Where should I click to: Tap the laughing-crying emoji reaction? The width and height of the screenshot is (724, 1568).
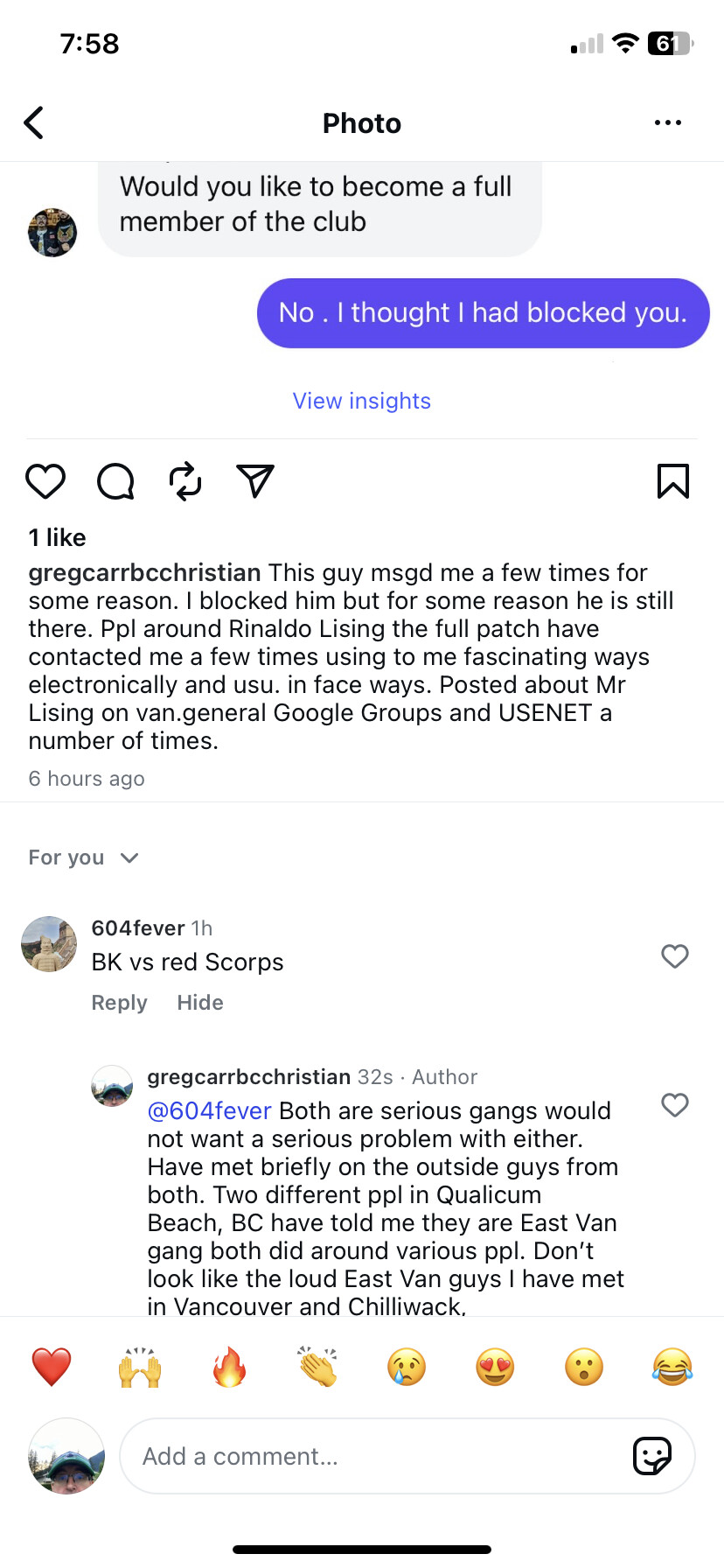tap(672, 1367)
